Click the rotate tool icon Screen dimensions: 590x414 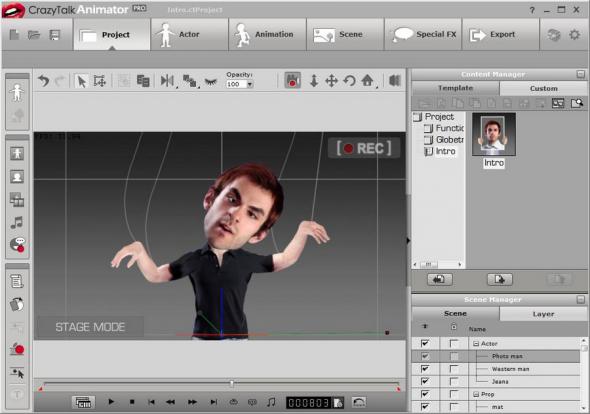[x=350, y=81]
